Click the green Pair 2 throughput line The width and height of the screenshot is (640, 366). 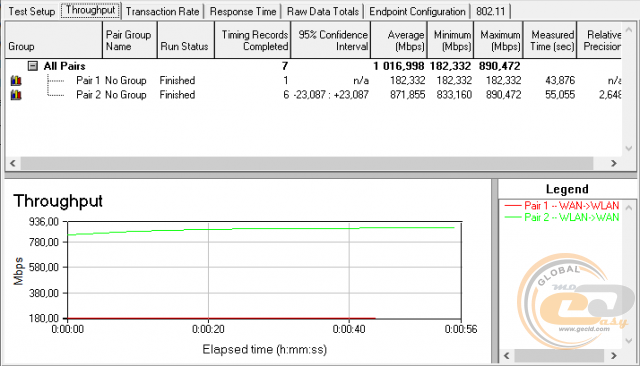click(x=261, y=229)
